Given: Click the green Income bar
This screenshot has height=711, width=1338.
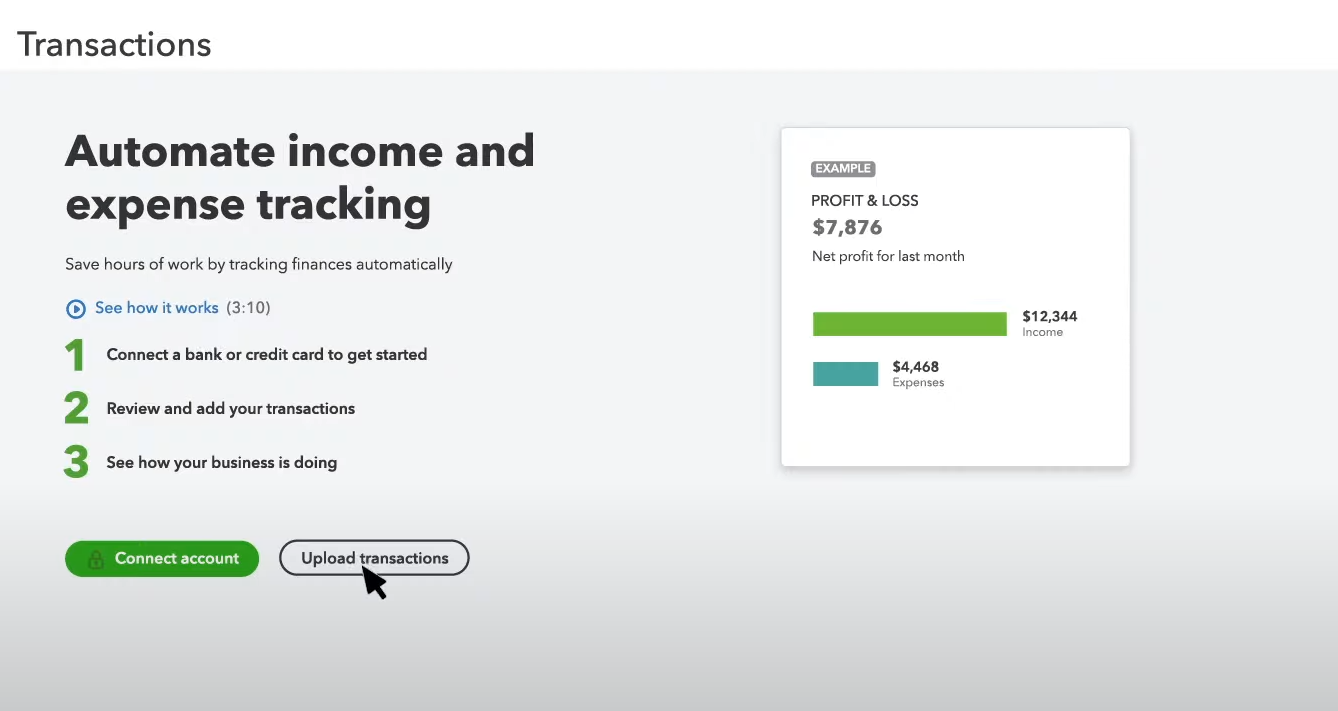Looking at the screenshot, I should [910, 324].
